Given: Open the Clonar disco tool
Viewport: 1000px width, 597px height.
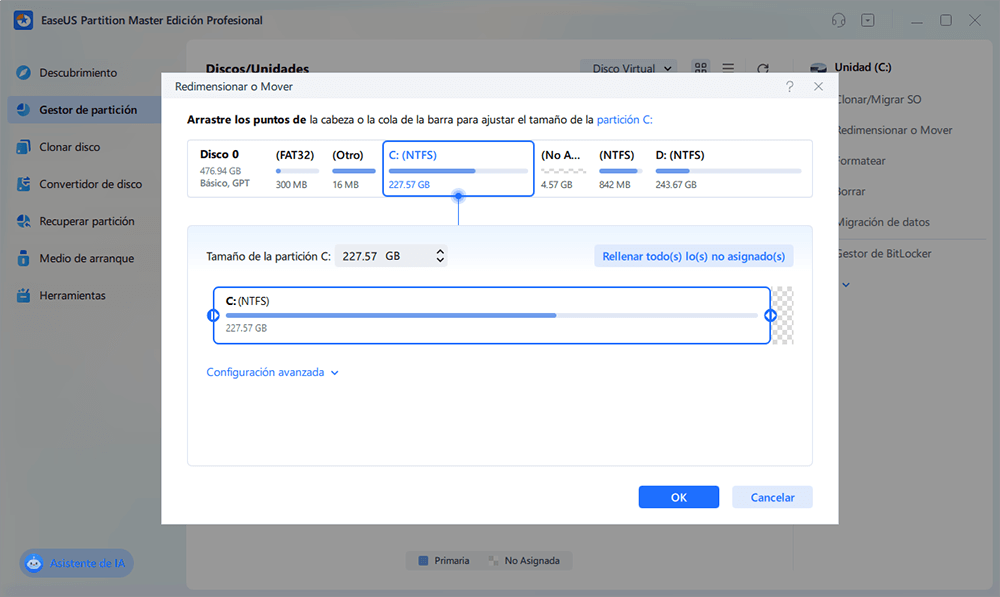Looking at the screenshot, I should (84, 147).
